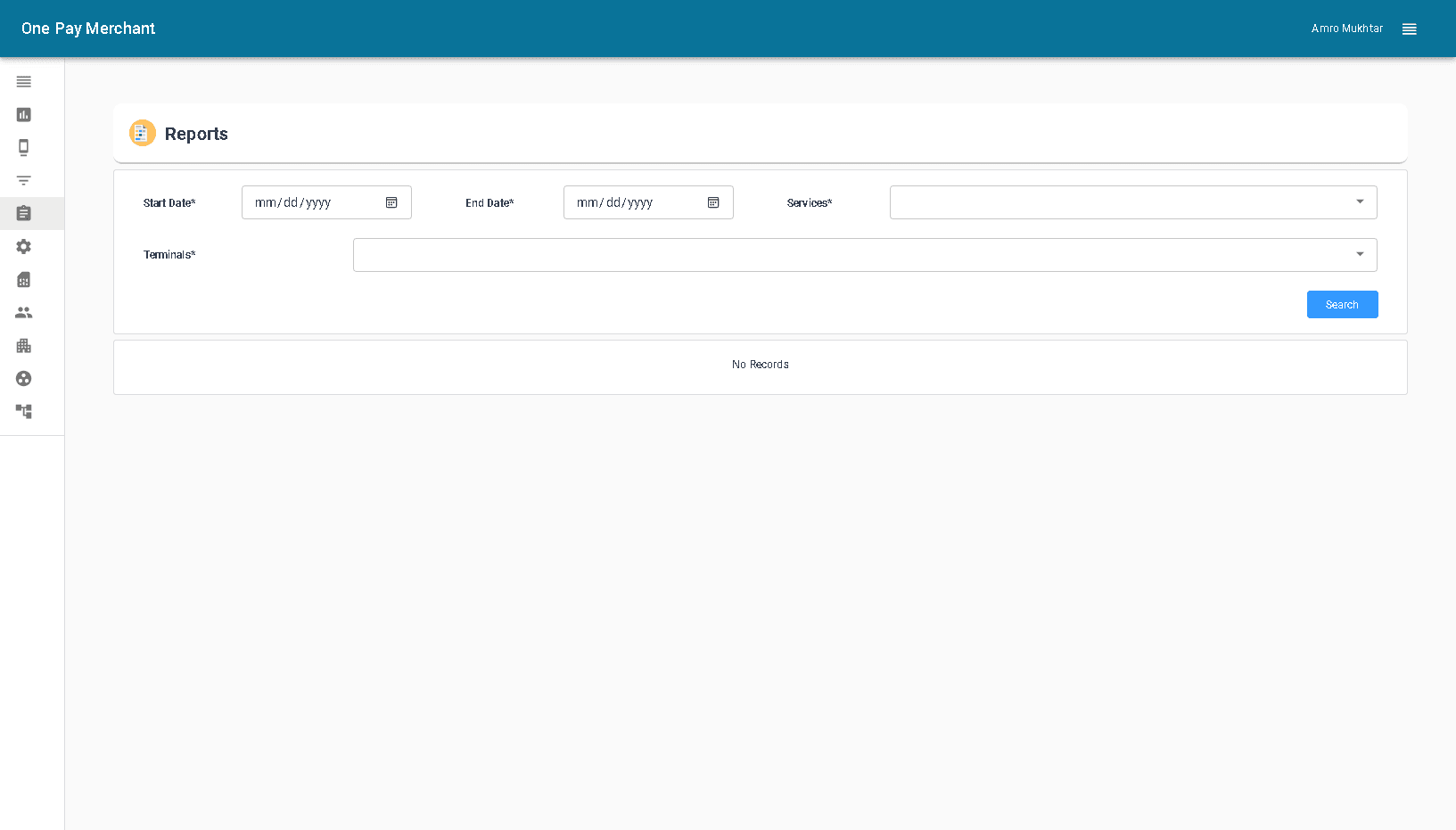Open the dashboard analytics icon in sidebar
Image resolution: width=1456 pixels, height=830 pixels.
pyautogui.click(x=23, y=114)
